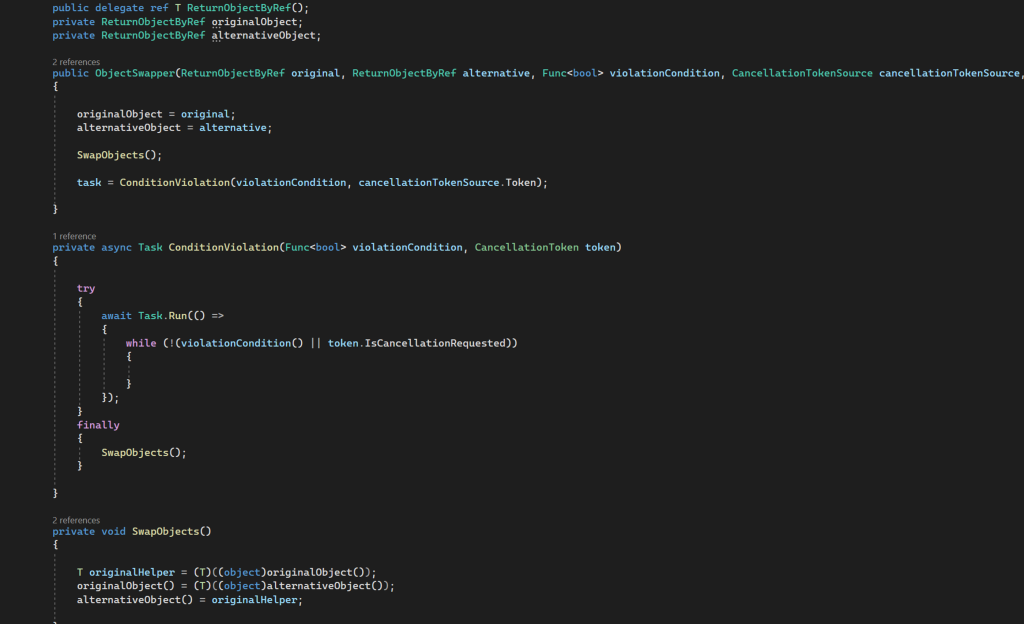Click the SwapObjects call inside the constructor
Image resolution: width=1024 pixels, height=624 pixels.
[116, 155]
